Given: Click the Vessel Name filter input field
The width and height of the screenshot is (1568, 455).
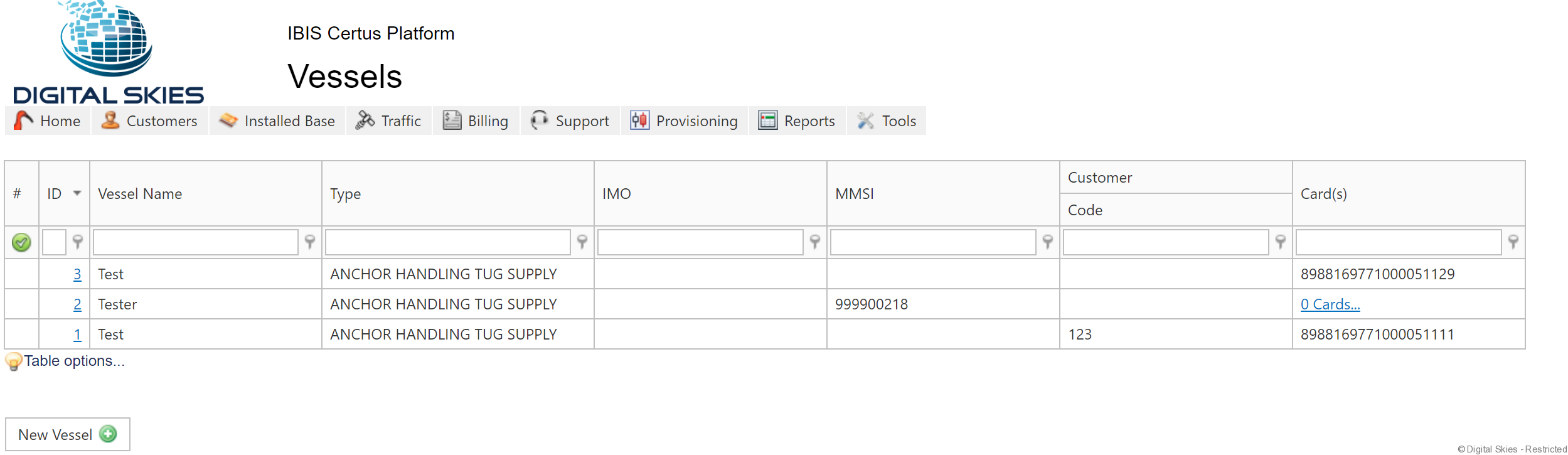Looking at the screenshot, I should tap(195, 242).
